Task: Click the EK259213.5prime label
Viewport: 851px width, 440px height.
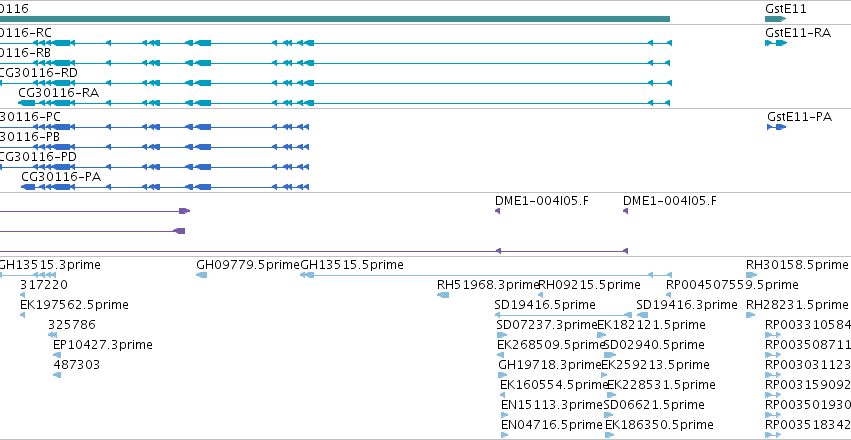Action: pos(655,365)
